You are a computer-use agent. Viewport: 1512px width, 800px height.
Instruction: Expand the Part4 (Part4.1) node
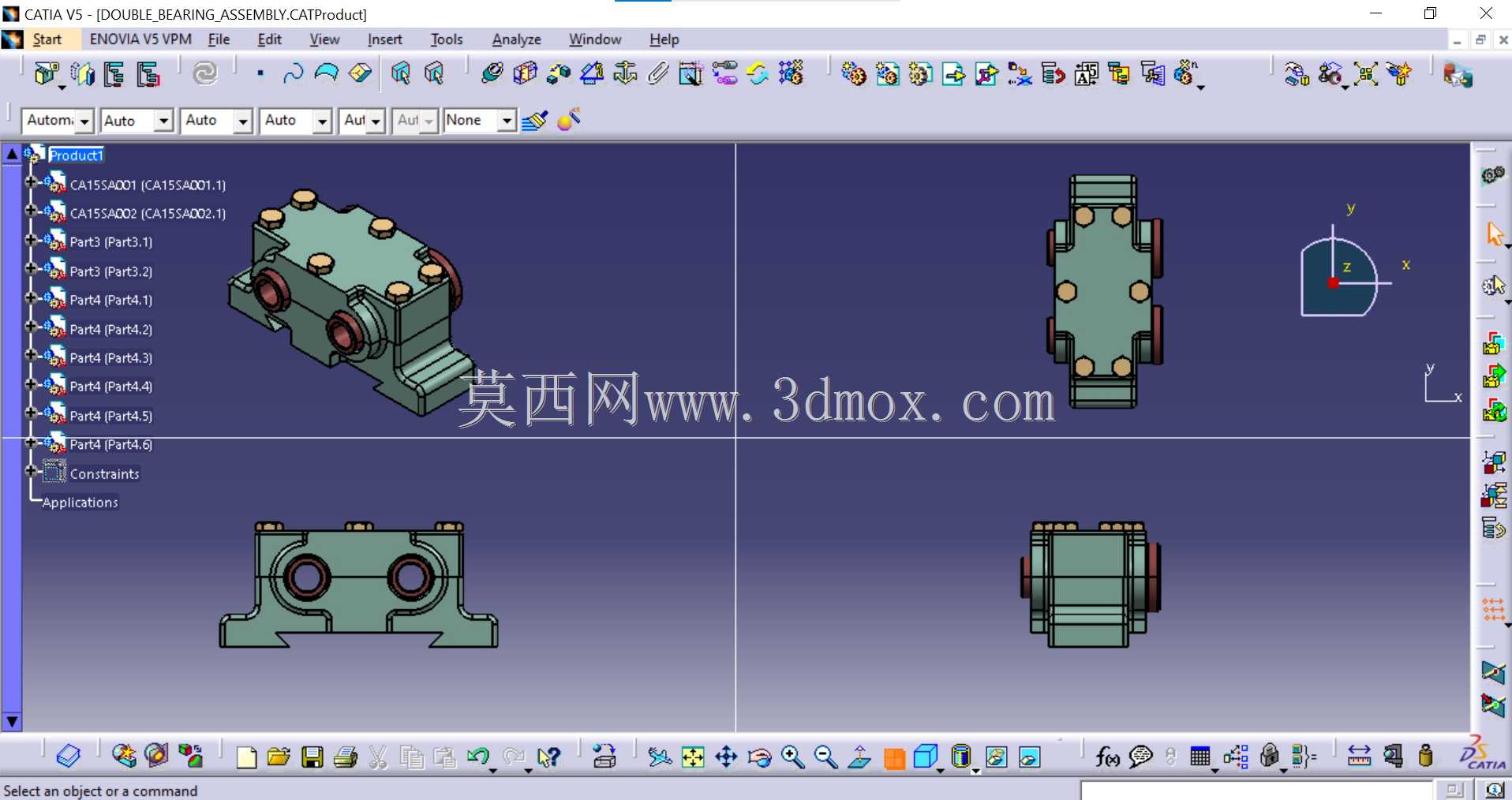(x=32, y=297)
